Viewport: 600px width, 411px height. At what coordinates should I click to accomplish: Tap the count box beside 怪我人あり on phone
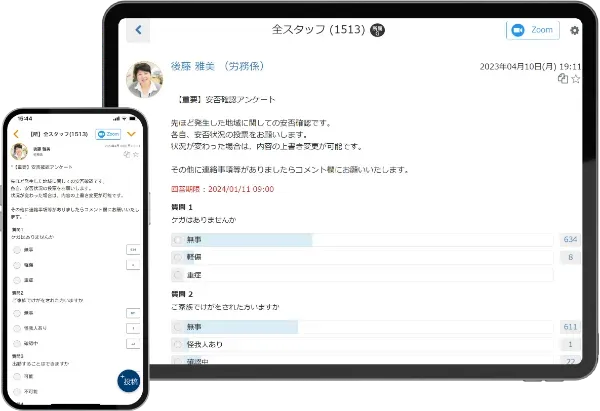tap(133, 328)
